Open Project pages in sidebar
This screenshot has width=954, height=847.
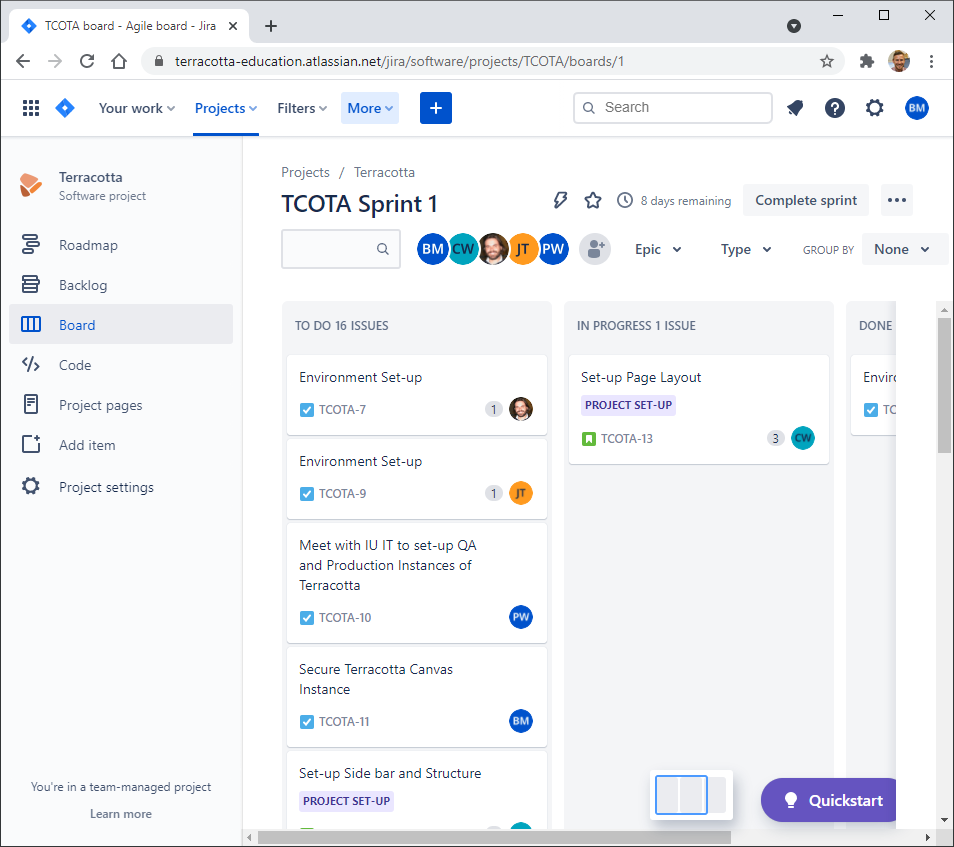(121, 405)
